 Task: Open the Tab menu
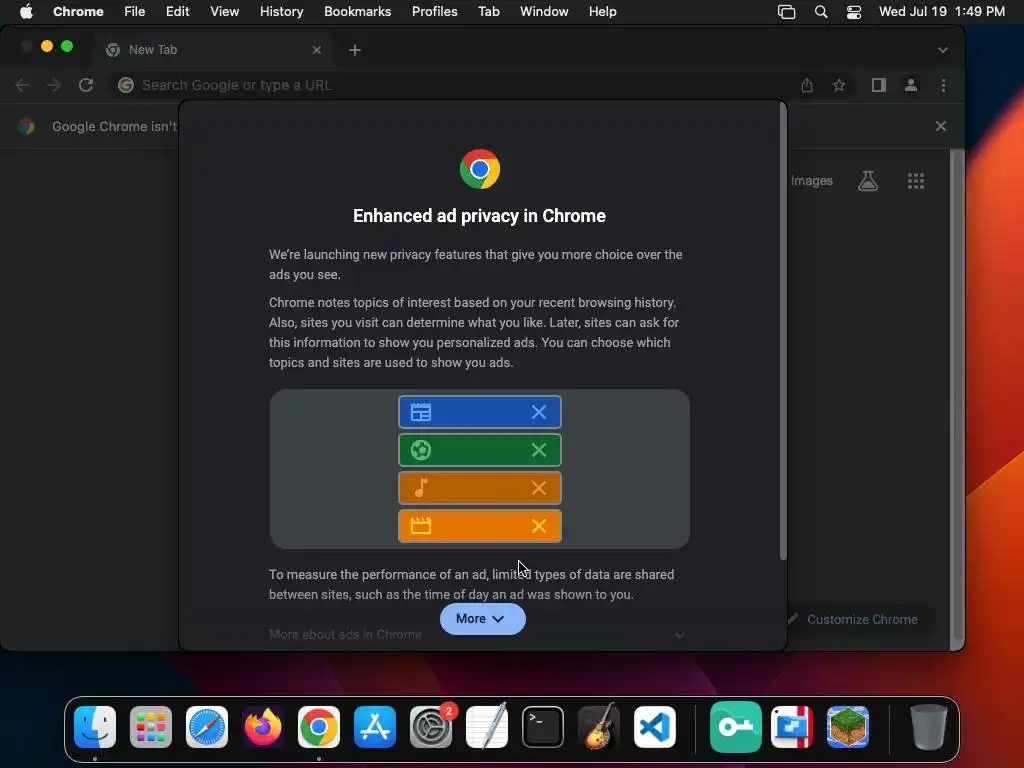pyautogui.click(x=488, y=11)
